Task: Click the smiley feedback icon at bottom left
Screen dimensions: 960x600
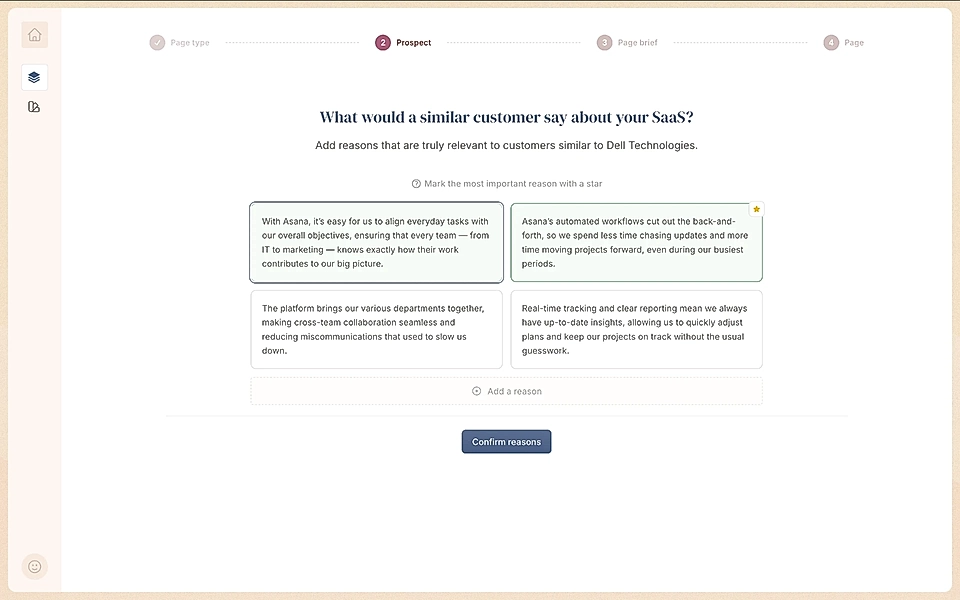Action: [x=34, y=566]
